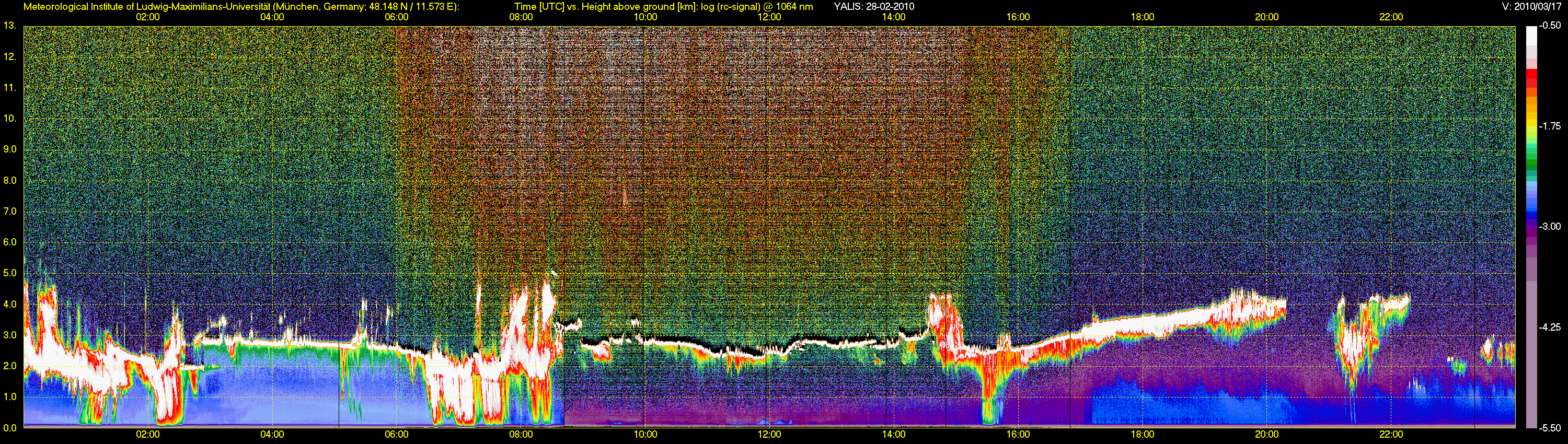
Task: Click the 10. height axis label
Action: click(10, 119)
